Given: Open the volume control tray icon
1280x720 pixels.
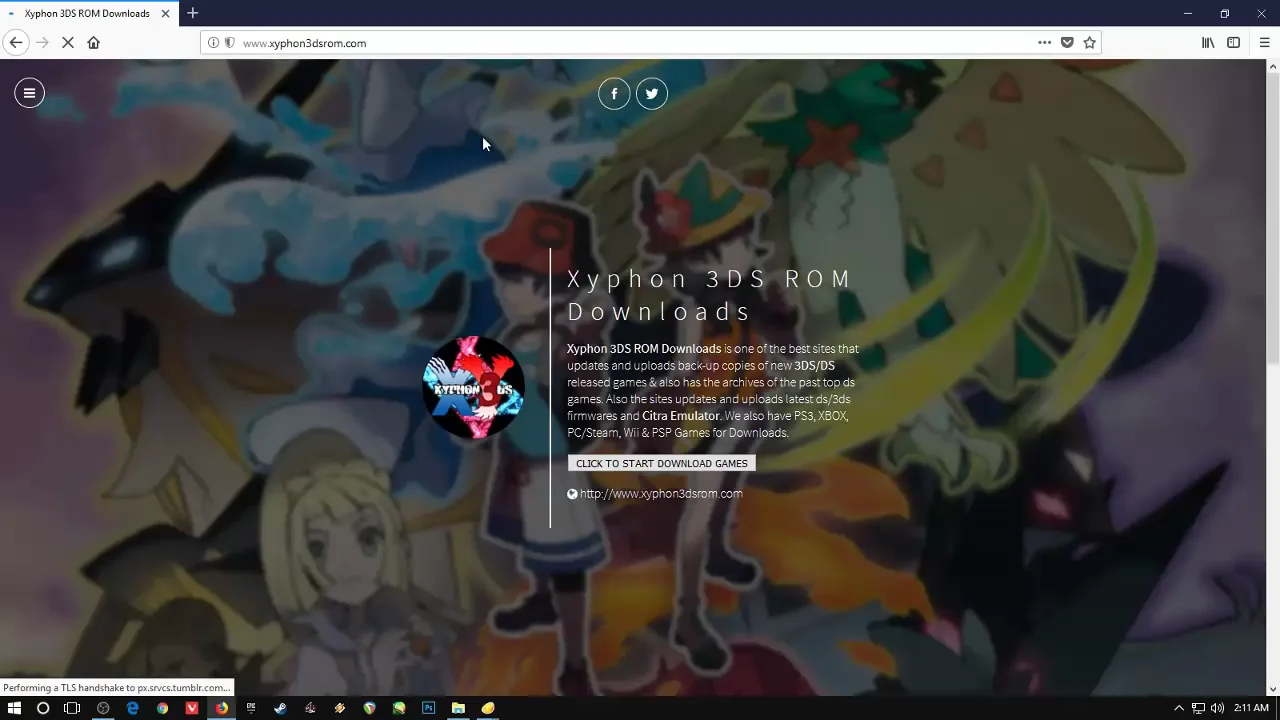Looking at the screenshot, I should [x=1217, y=708].
